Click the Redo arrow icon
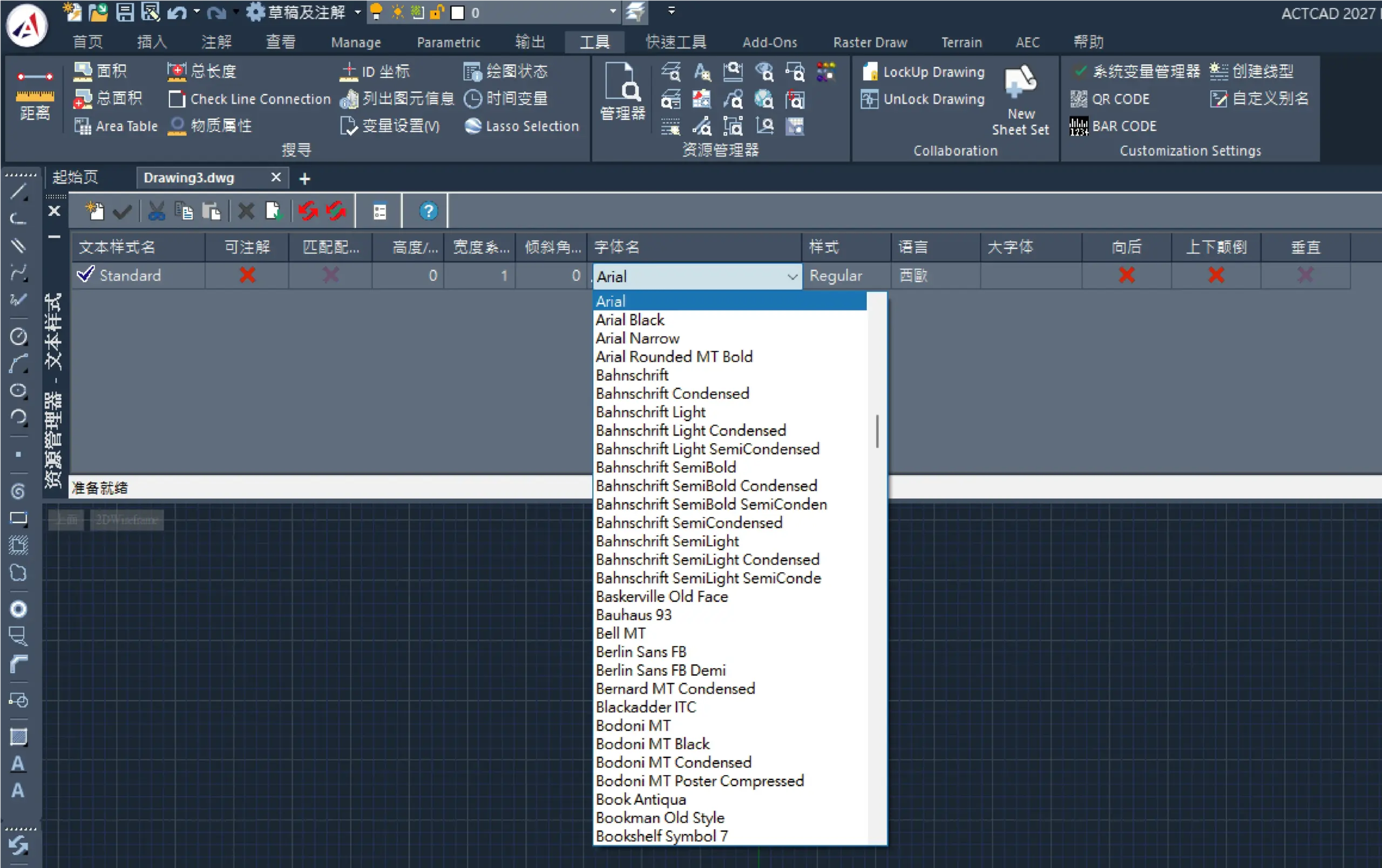This screenshot has width=1382, height=868. point(216,12)
